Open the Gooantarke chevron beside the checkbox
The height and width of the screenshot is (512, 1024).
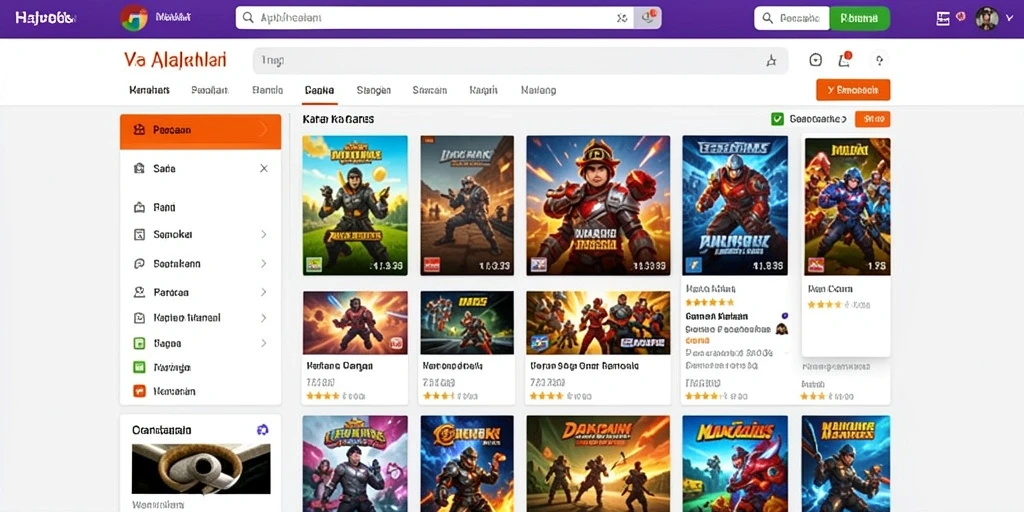pos(844,119)
